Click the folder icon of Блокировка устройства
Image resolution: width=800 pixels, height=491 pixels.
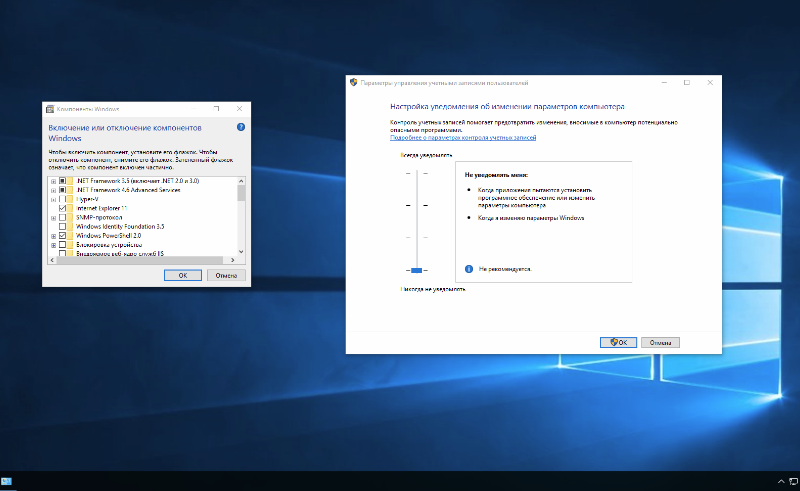(x=70, y=245)
